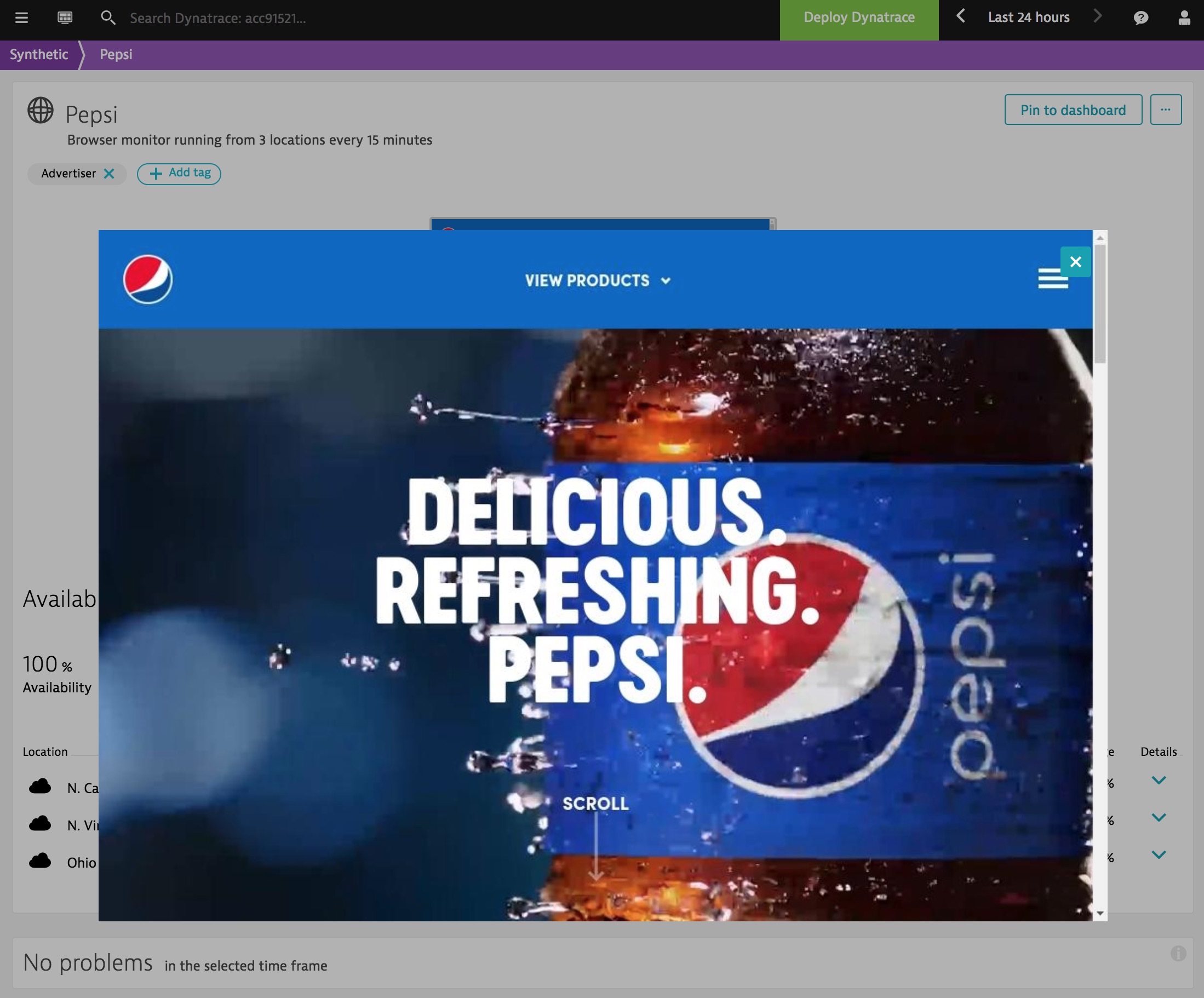Open the Pepsi site hamburger menu
The width and height of the screenshot is (1204, 998).
click(1053, 279)
